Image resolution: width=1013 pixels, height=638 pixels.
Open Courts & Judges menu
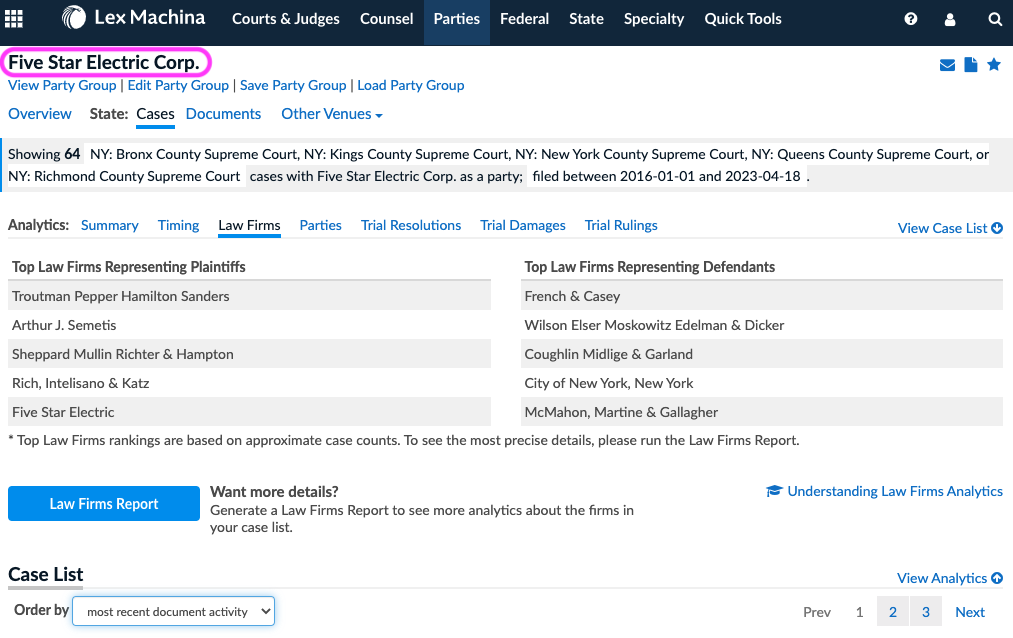pos(285,19)
